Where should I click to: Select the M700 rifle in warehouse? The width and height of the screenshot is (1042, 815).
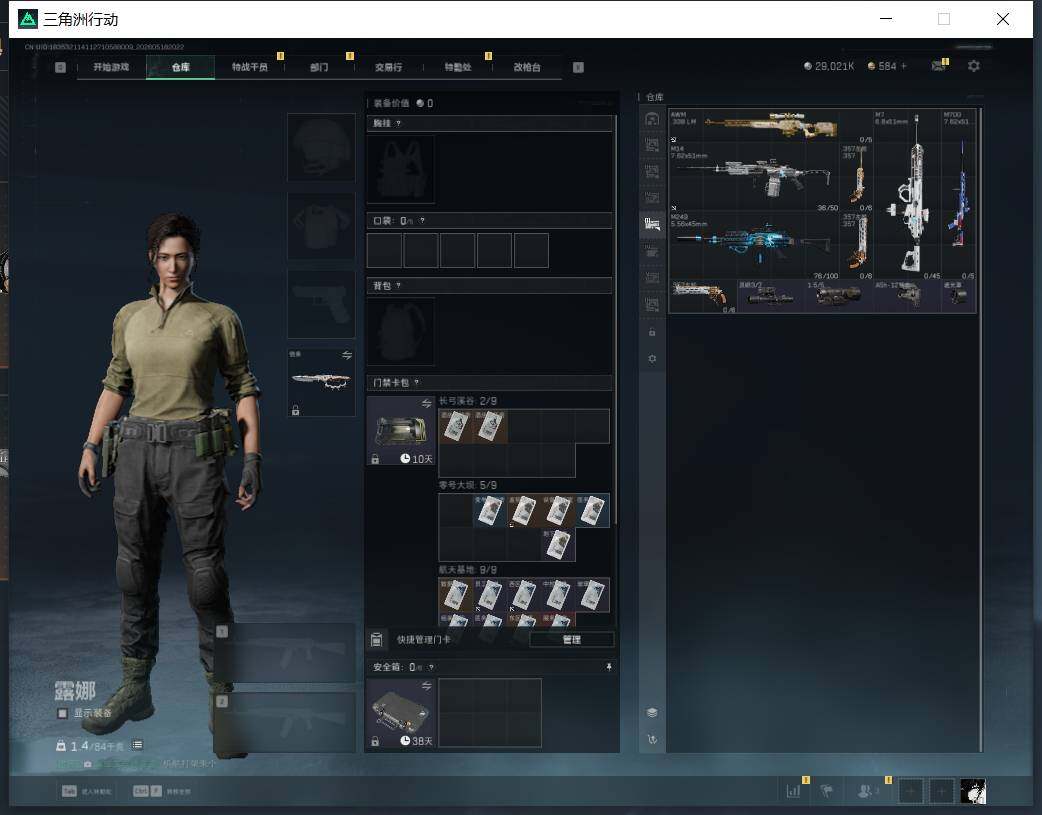[x=959, y=194]
